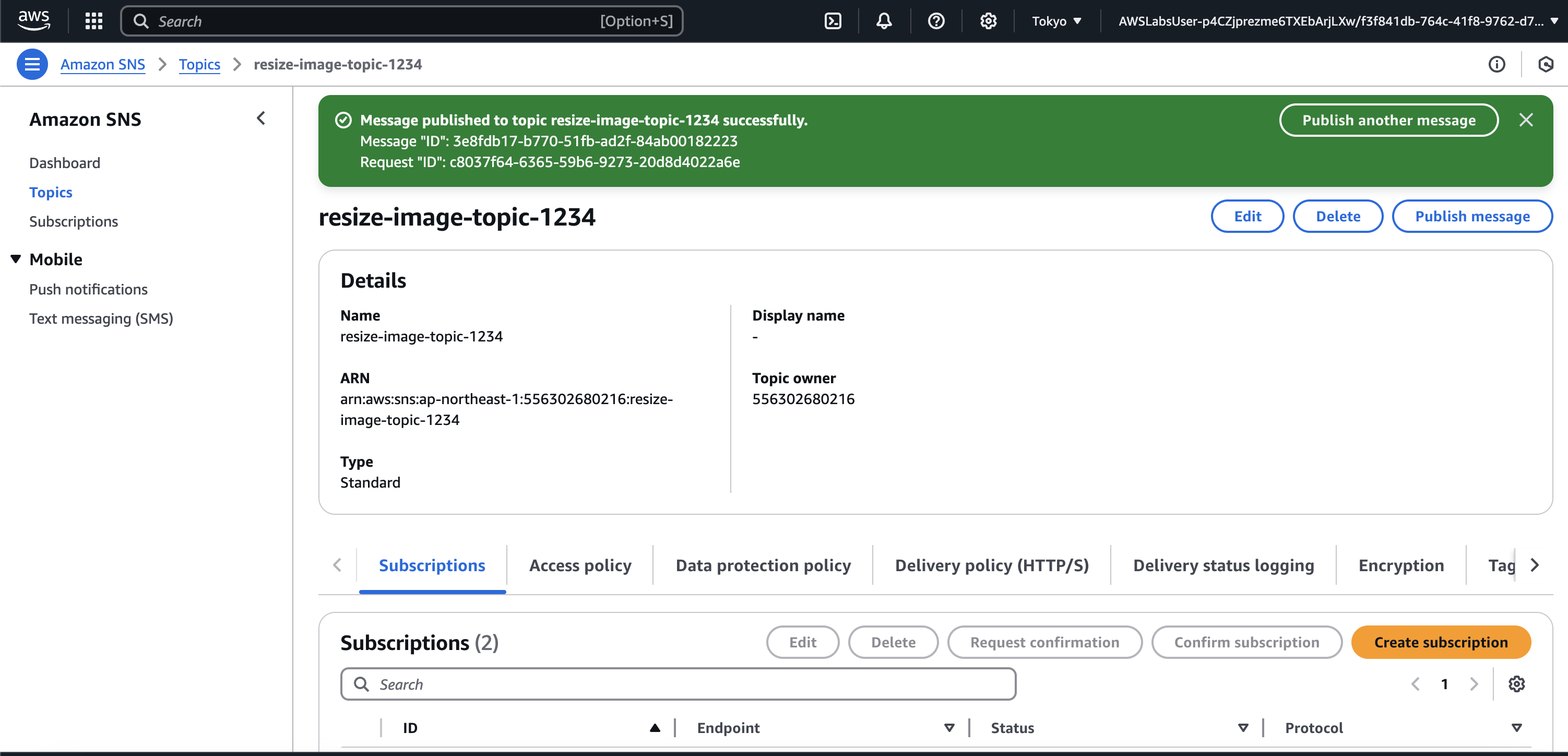Dismiss the green success banner
Viewport: 1568px width, 756px height.
point(1525,120)
